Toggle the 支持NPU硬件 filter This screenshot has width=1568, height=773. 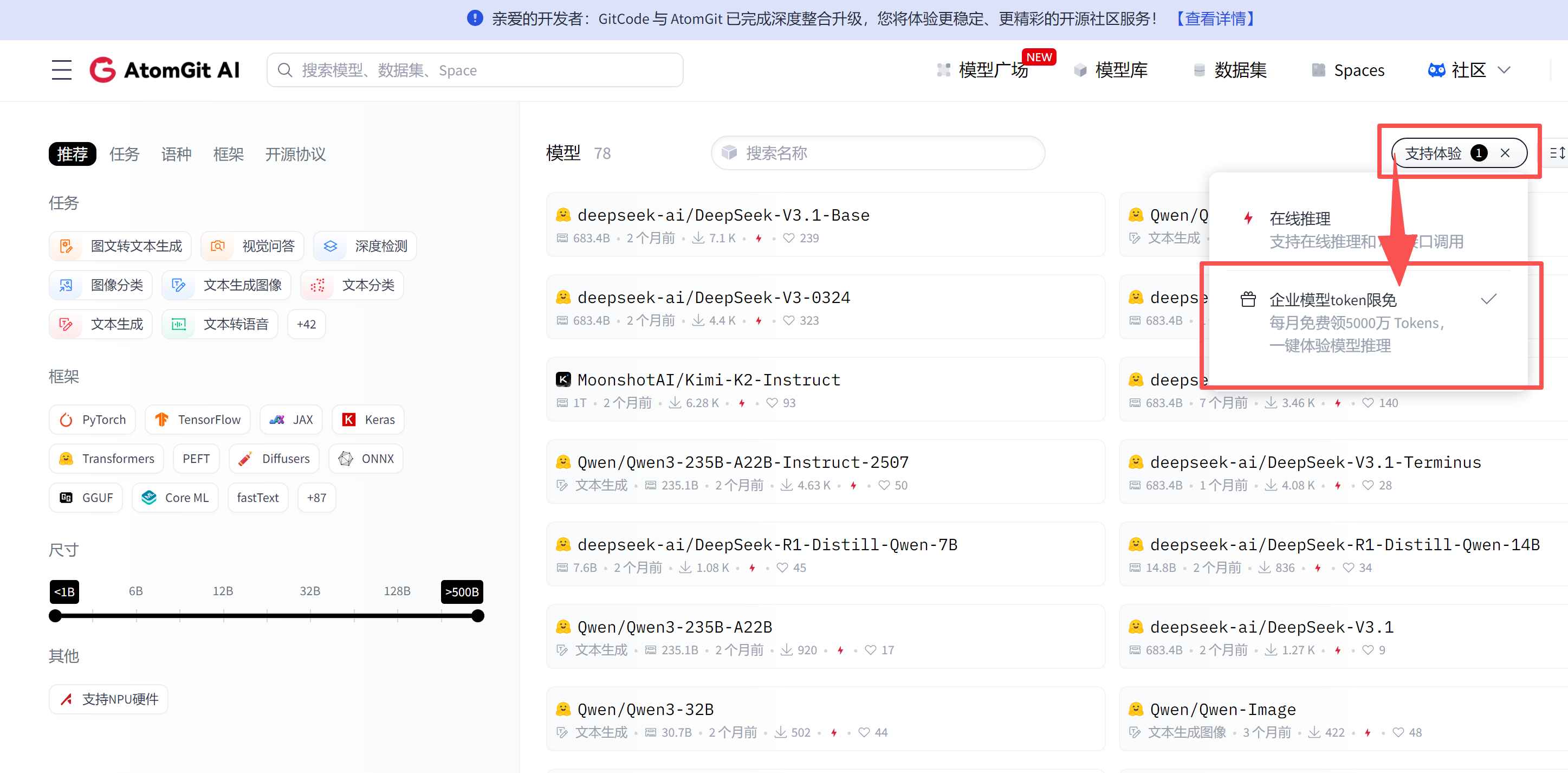click(109, 699)
